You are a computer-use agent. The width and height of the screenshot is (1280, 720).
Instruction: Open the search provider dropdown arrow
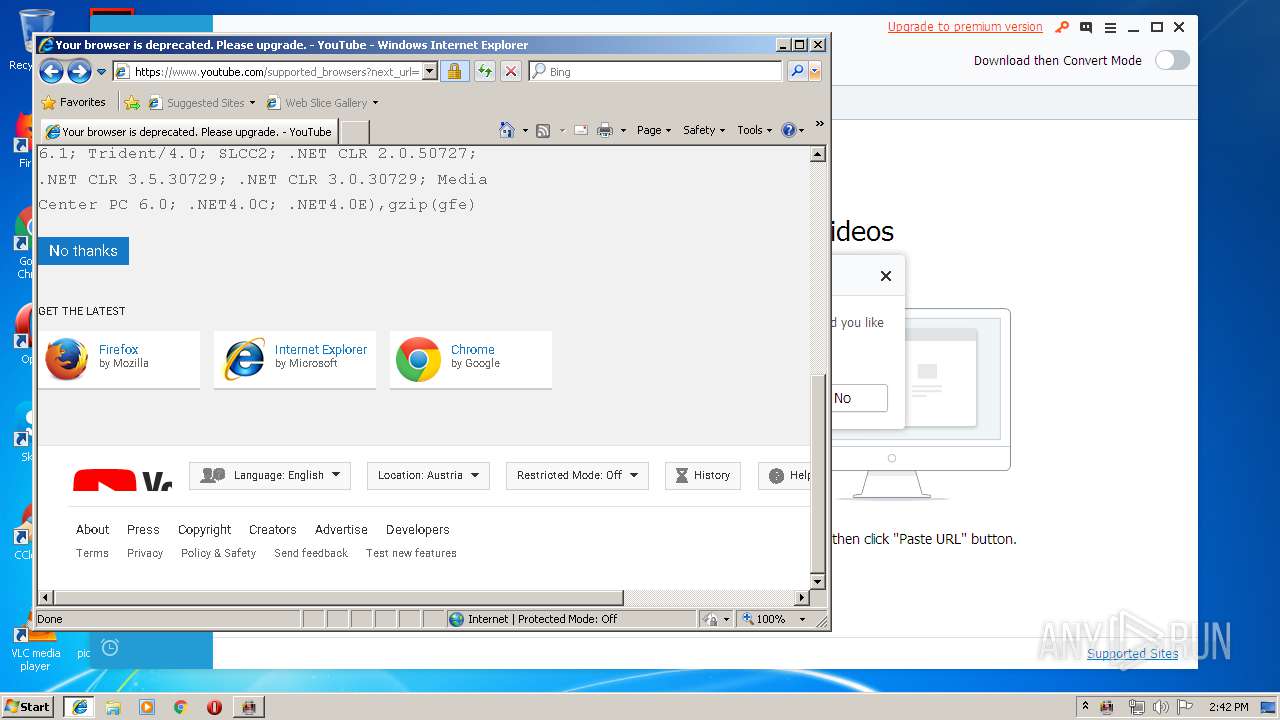pos(815,72)
